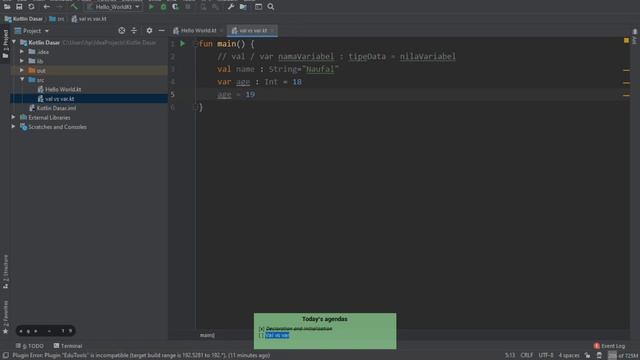Click val vs var.kt breadcrumb
The image size is (640, 360).
(89, 19)
